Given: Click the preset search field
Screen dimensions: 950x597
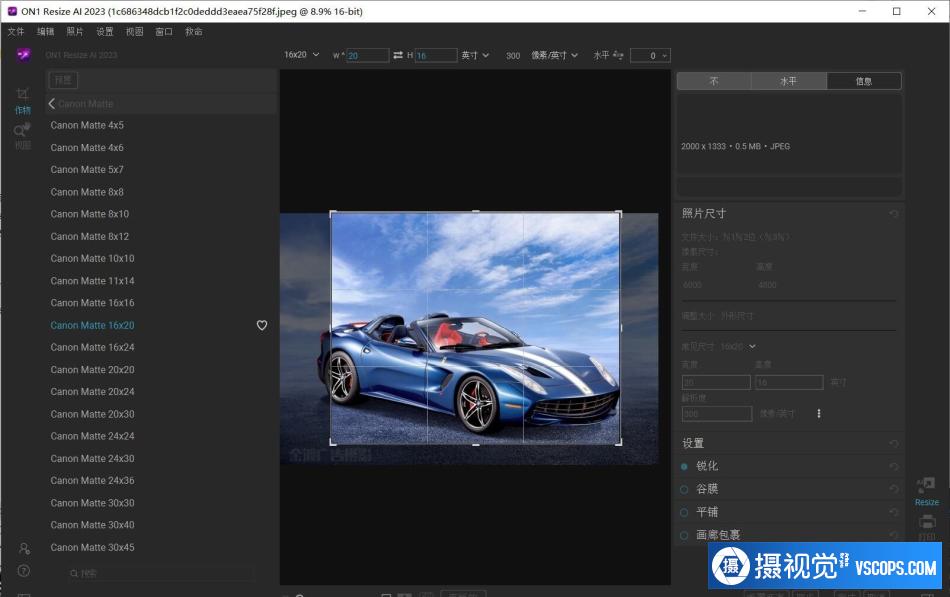Looking at the screenshot, I should [160, 573].
